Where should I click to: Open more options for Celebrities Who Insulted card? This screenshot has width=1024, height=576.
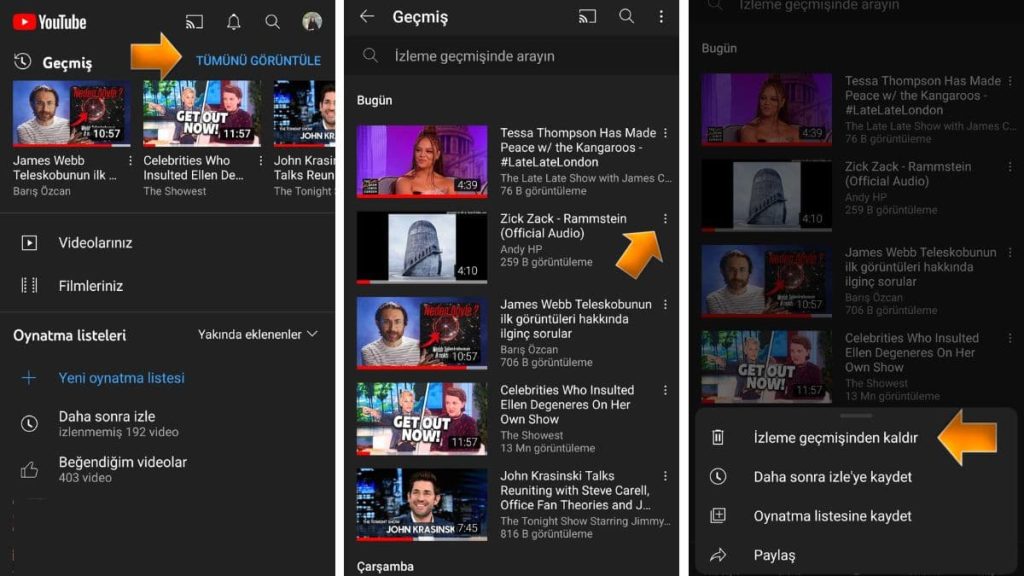pos(261,161)
